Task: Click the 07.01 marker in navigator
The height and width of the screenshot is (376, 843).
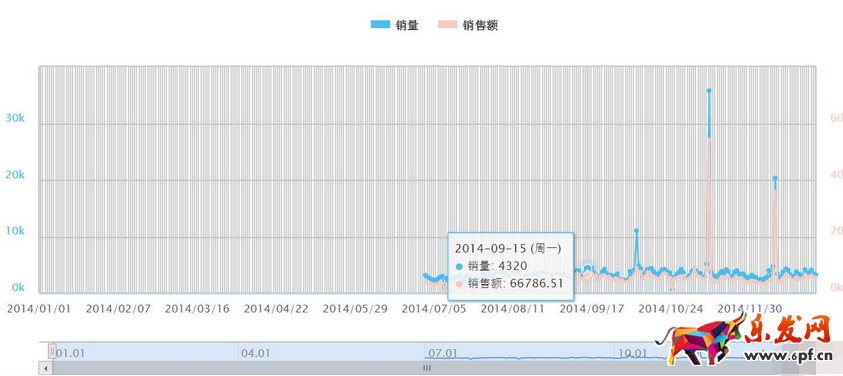Action: coord(443,353)
